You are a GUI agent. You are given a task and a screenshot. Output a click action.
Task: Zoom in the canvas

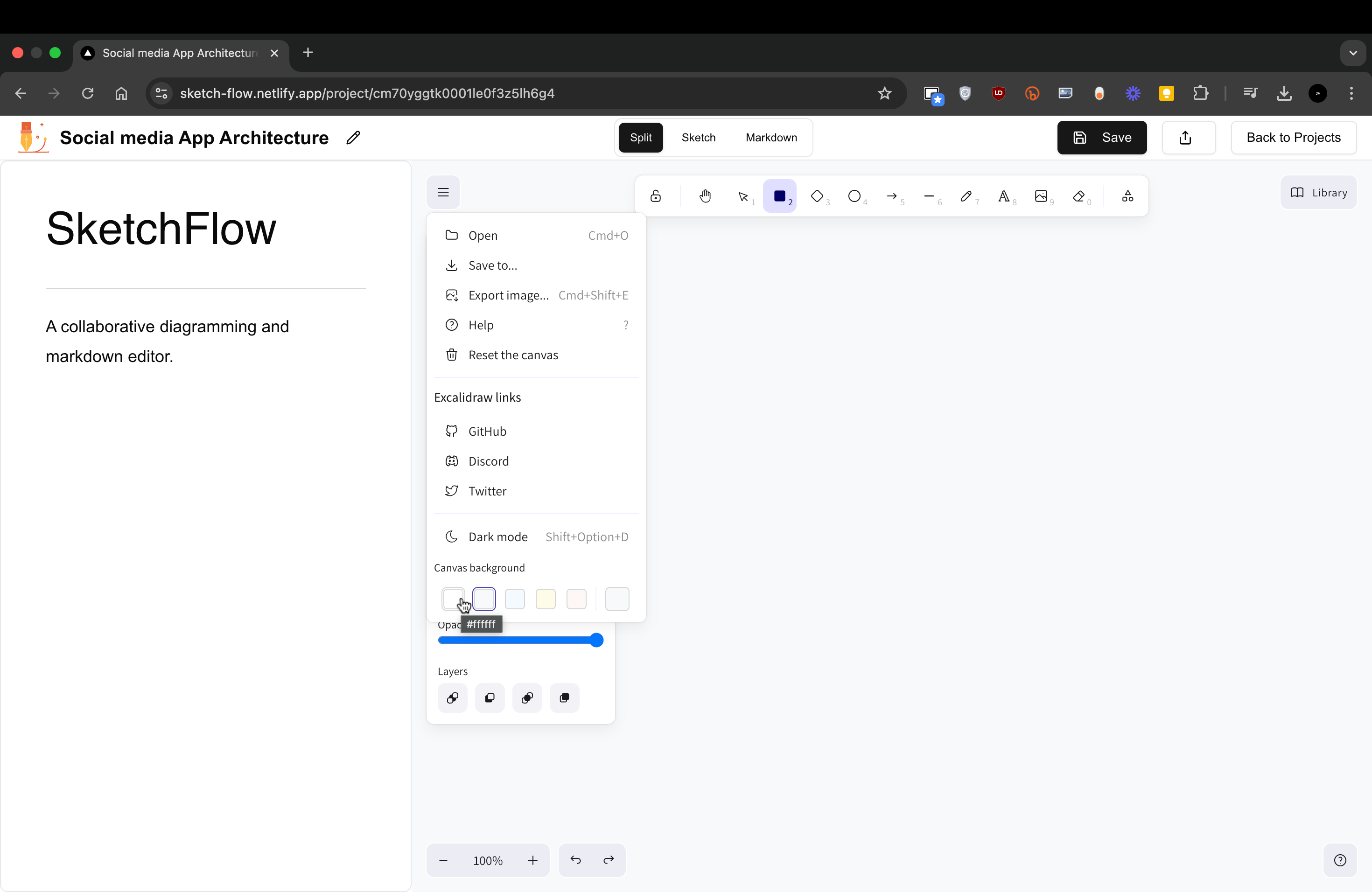(x=532, y=860)
